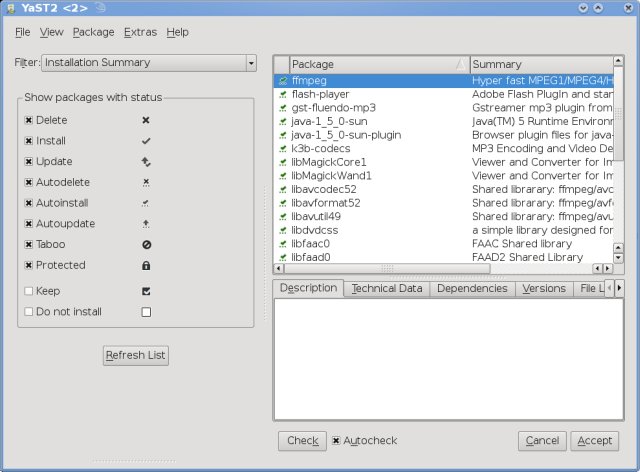Click status icon beside libMagickCore1
640x472 pixels.
[x=282, y=163]
